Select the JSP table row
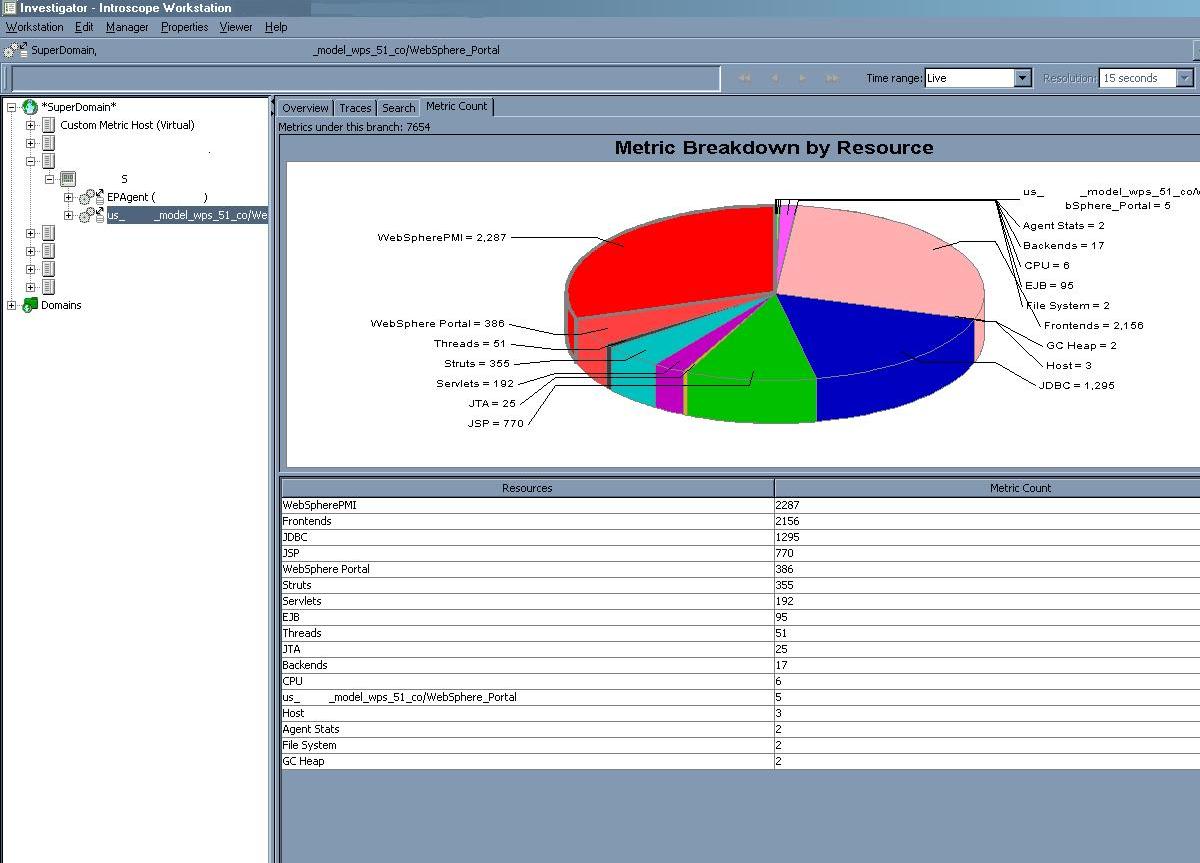The image size is (1200, 863). pos(740,553)
